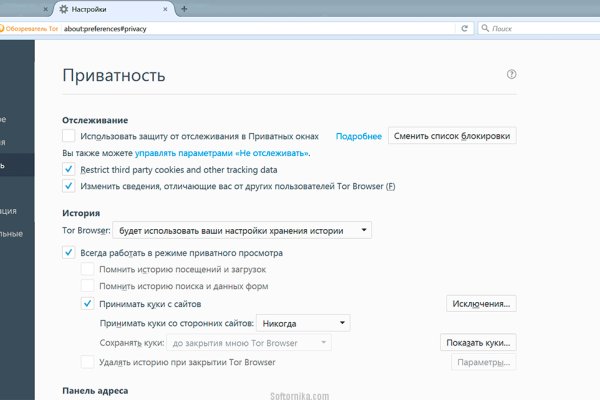Image resolution: width=600 pixels, height=400 pixels.
Task: Follow the Подробнее link
Action: point(358,135)
